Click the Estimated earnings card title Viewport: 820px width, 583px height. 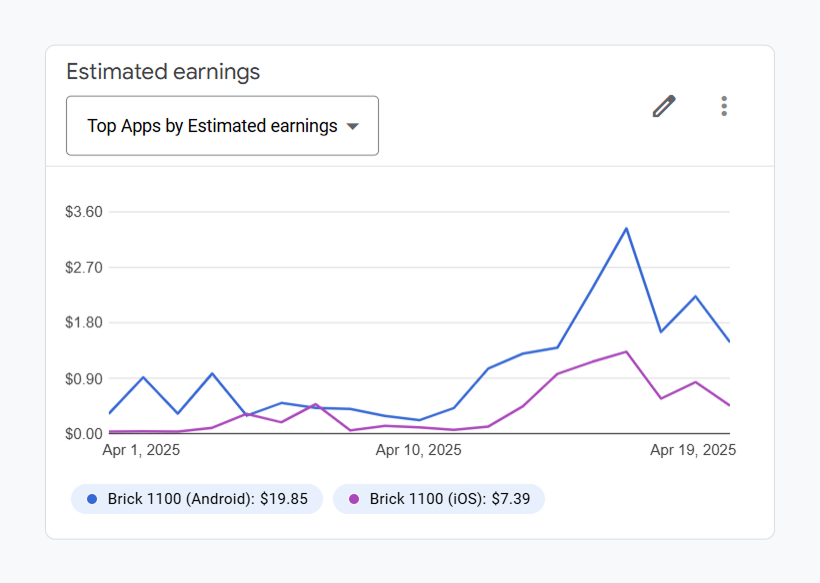(163, 71)
